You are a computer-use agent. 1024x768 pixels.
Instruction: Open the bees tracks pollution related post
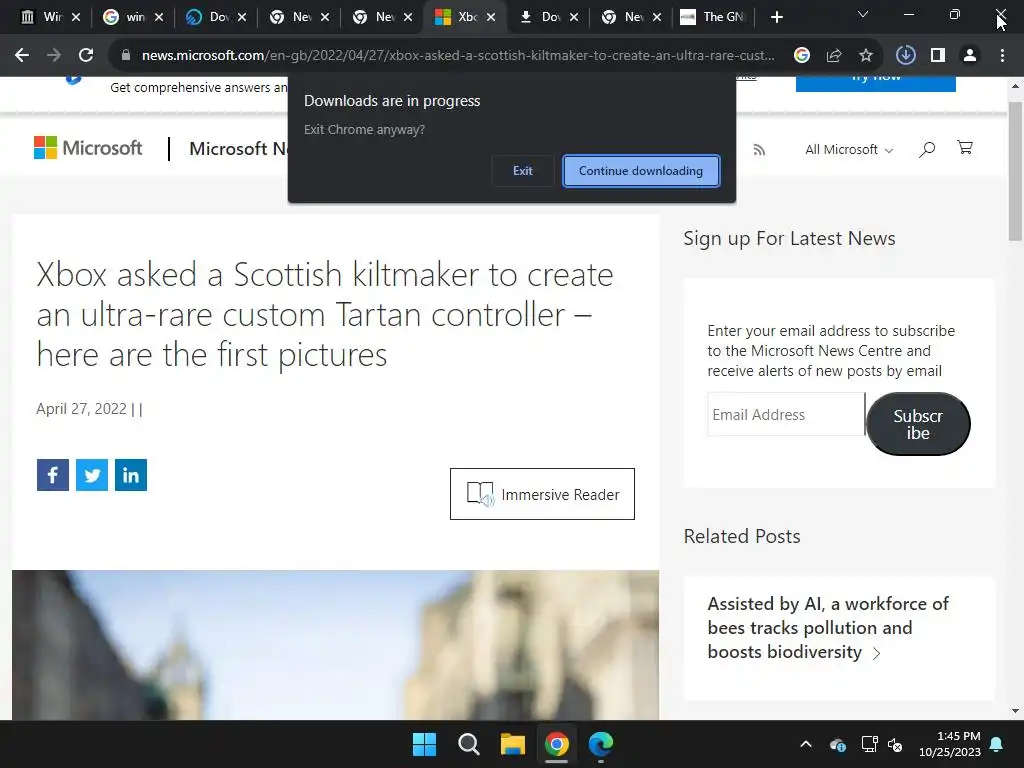coord(828,628)
